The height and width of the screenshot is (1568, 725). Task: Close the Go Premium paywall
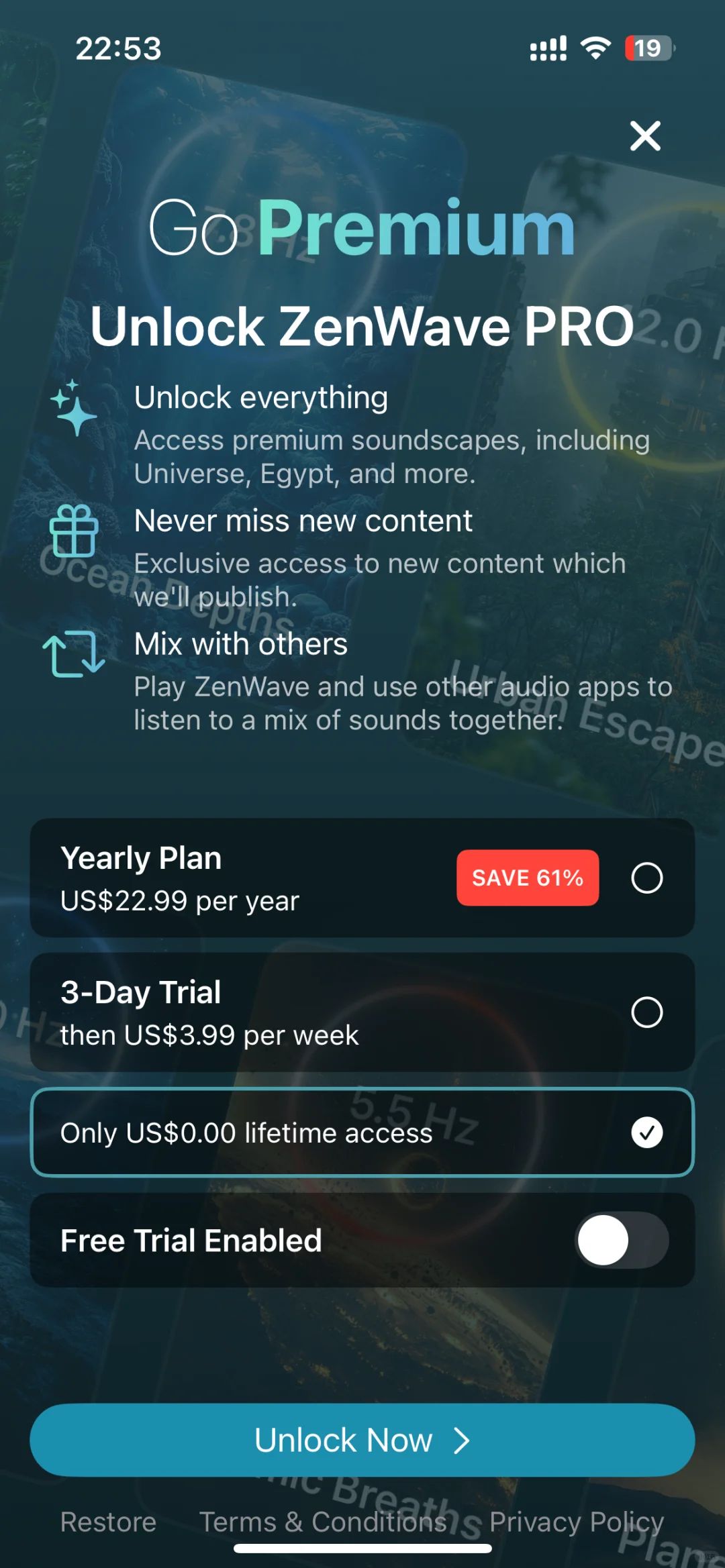645,136
